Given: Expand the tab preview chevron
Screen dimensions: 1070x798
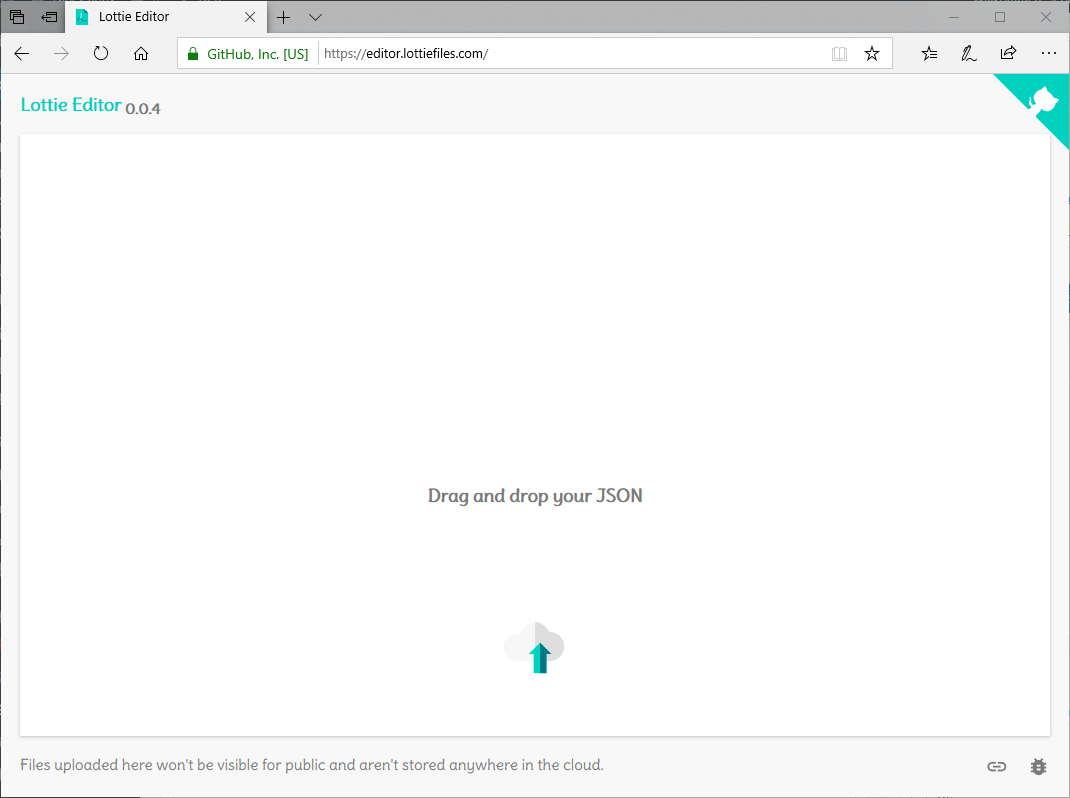Looking at the screenshot, I should (x=315, y=17).
